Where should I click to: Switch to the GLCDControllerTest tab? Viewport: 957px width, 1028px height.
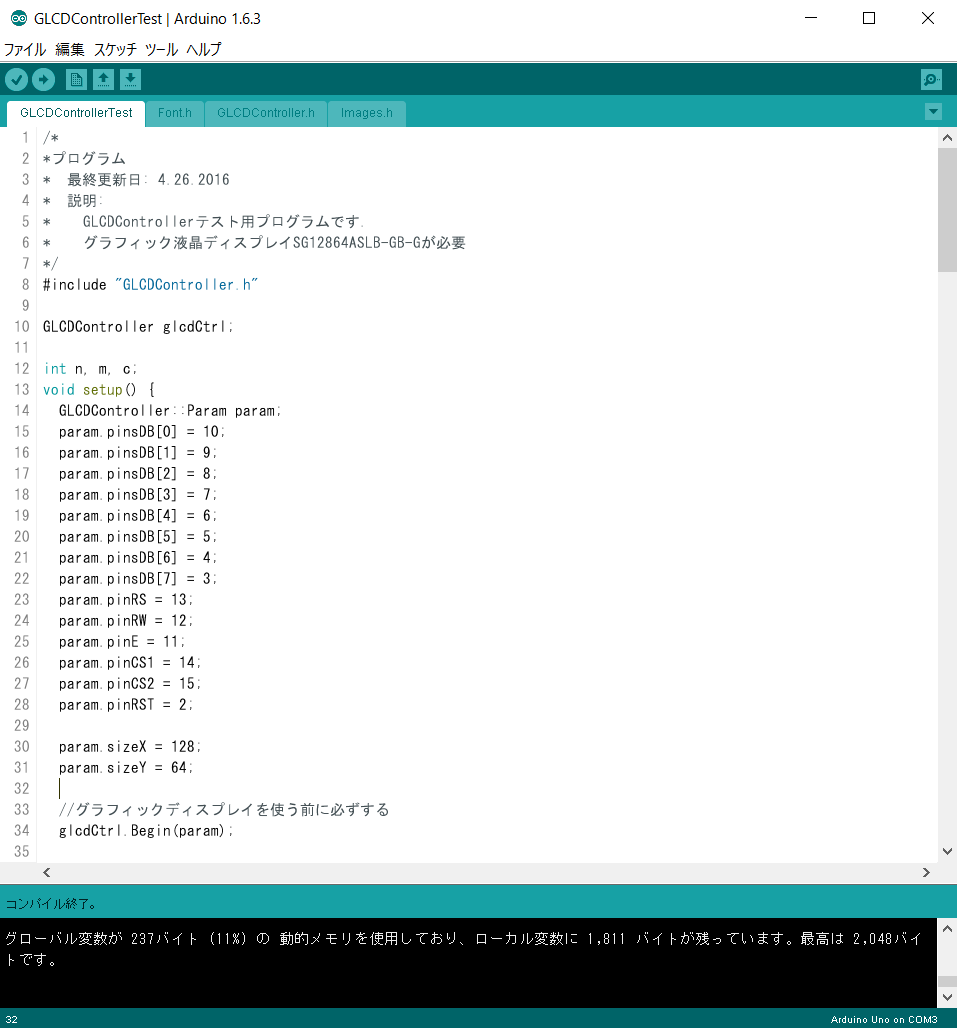76,113
